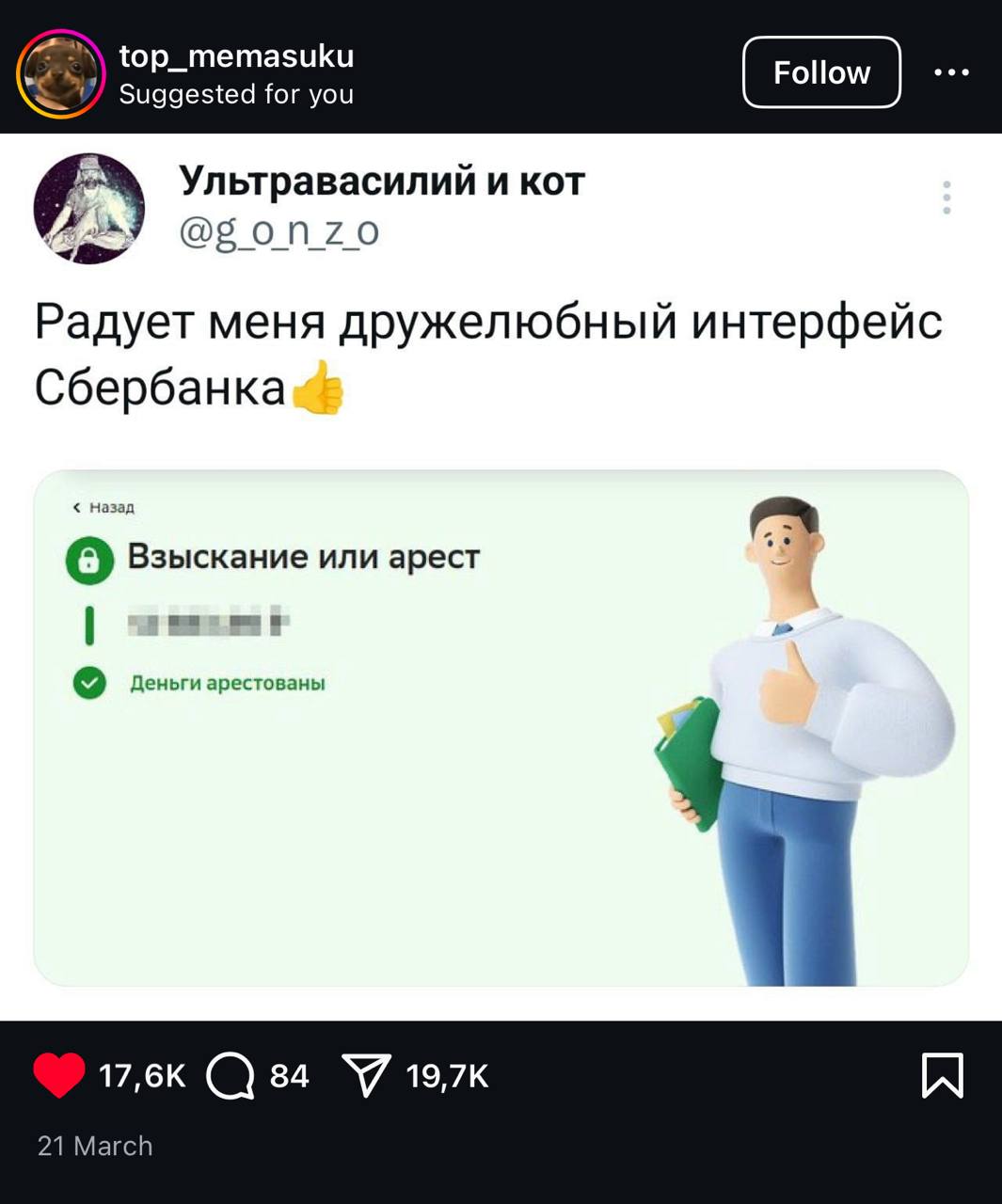Tap green checkmark beside Деньги арестованы
1002x1204 pixels.
pos(89,683)
